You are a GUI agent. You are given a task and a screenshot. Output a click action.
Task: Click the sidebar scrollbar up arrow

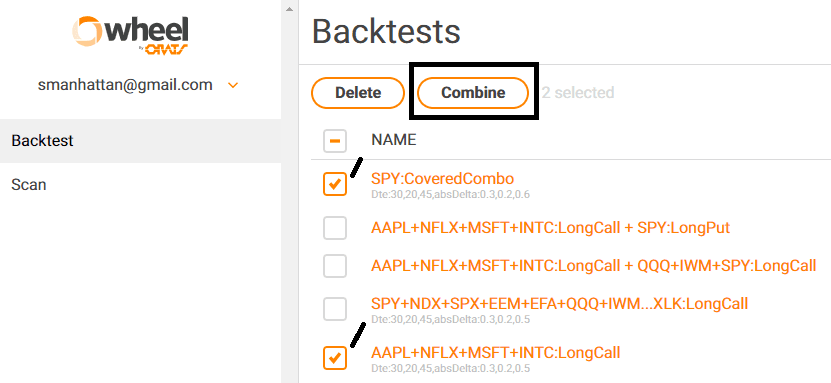pyautogui.click(x=289, y=9)
